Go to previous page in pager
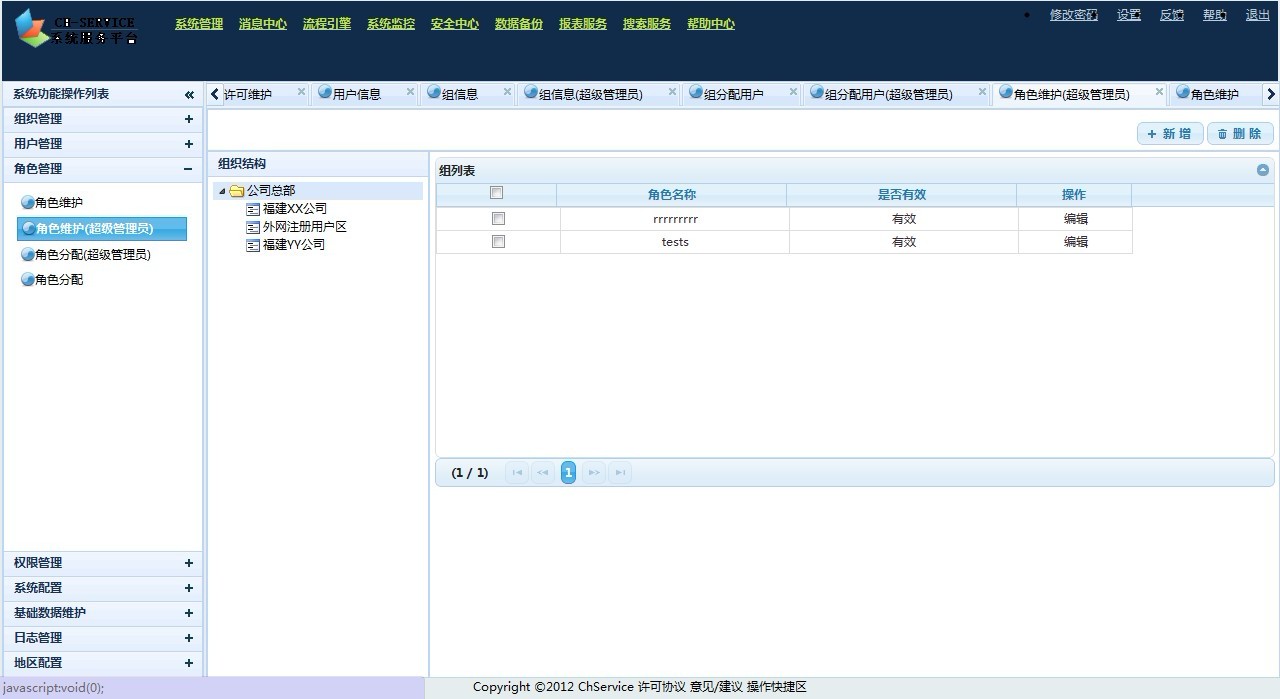1280x699 pixels. 543,473
